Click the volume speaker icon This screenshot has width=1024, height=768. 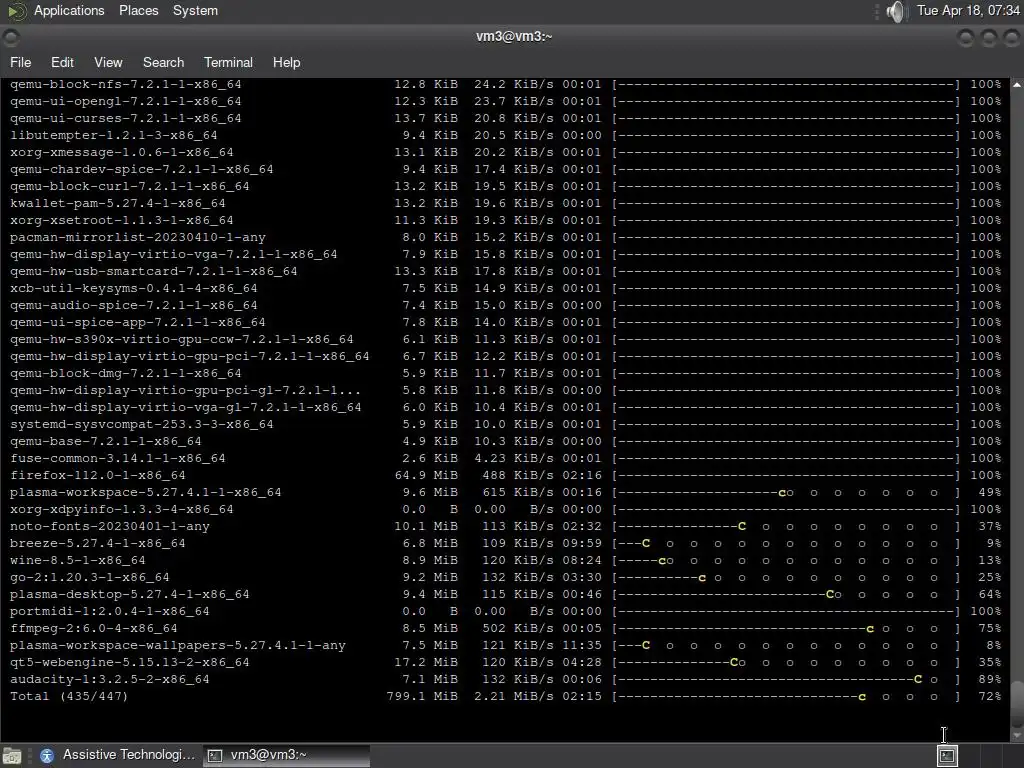point(897,11)
